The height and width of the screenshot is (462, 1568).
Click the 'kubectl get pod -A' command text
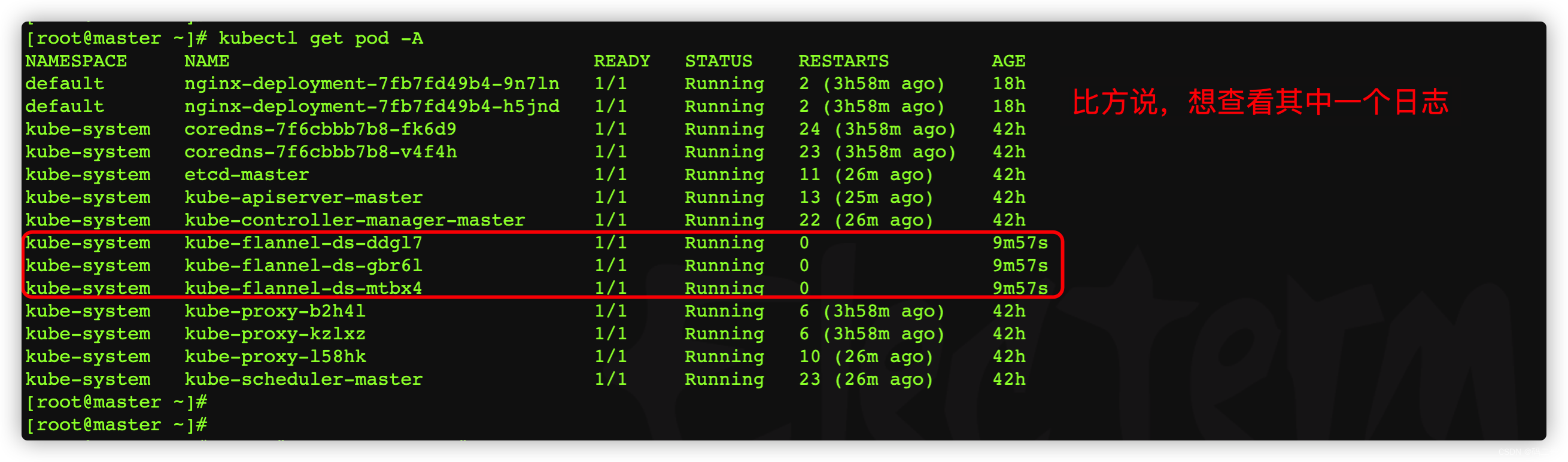click(x=320, y=38)
